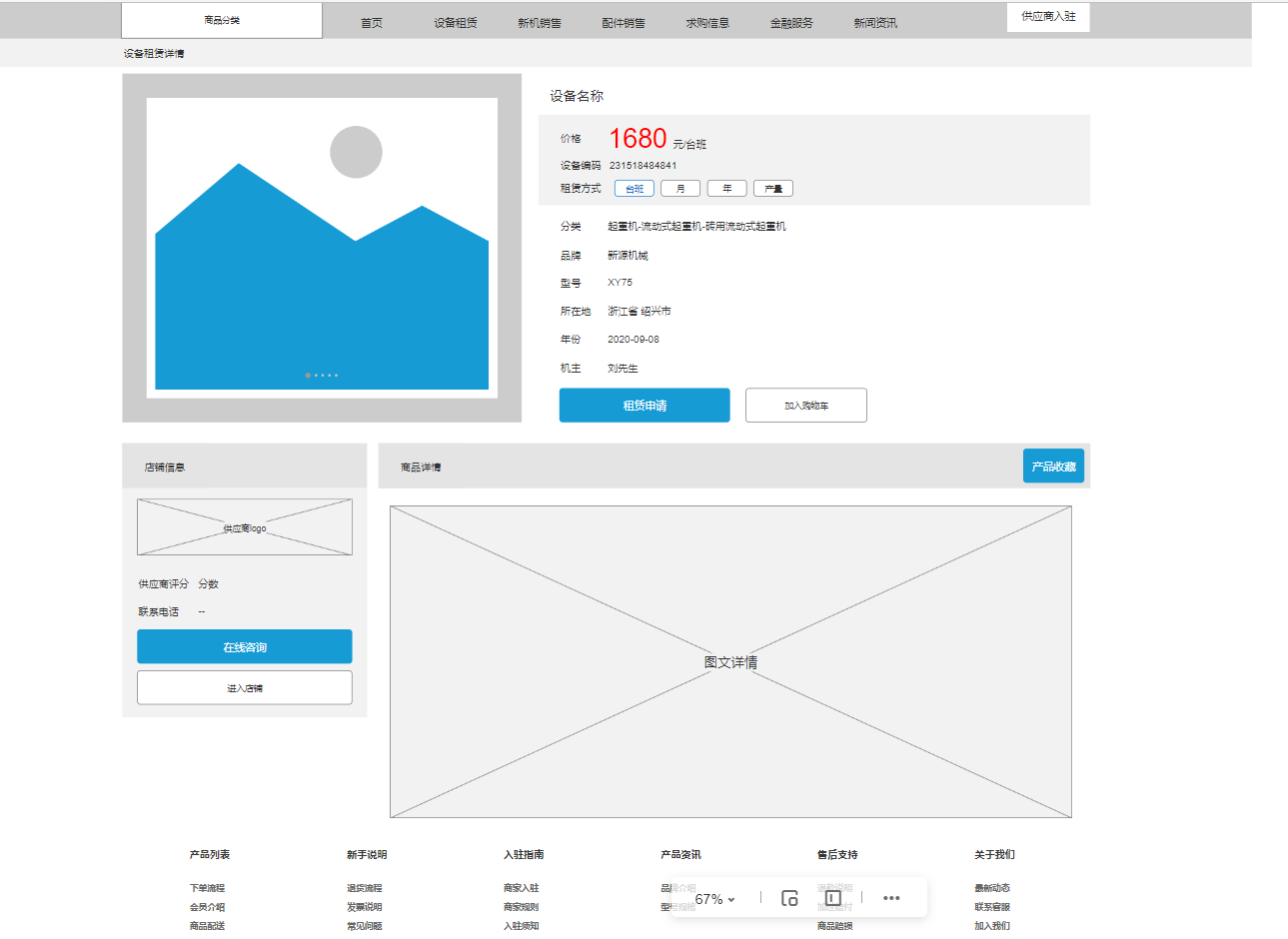Click the 入驻须知 footer link

pyautogui.click(x=522, y=926)
